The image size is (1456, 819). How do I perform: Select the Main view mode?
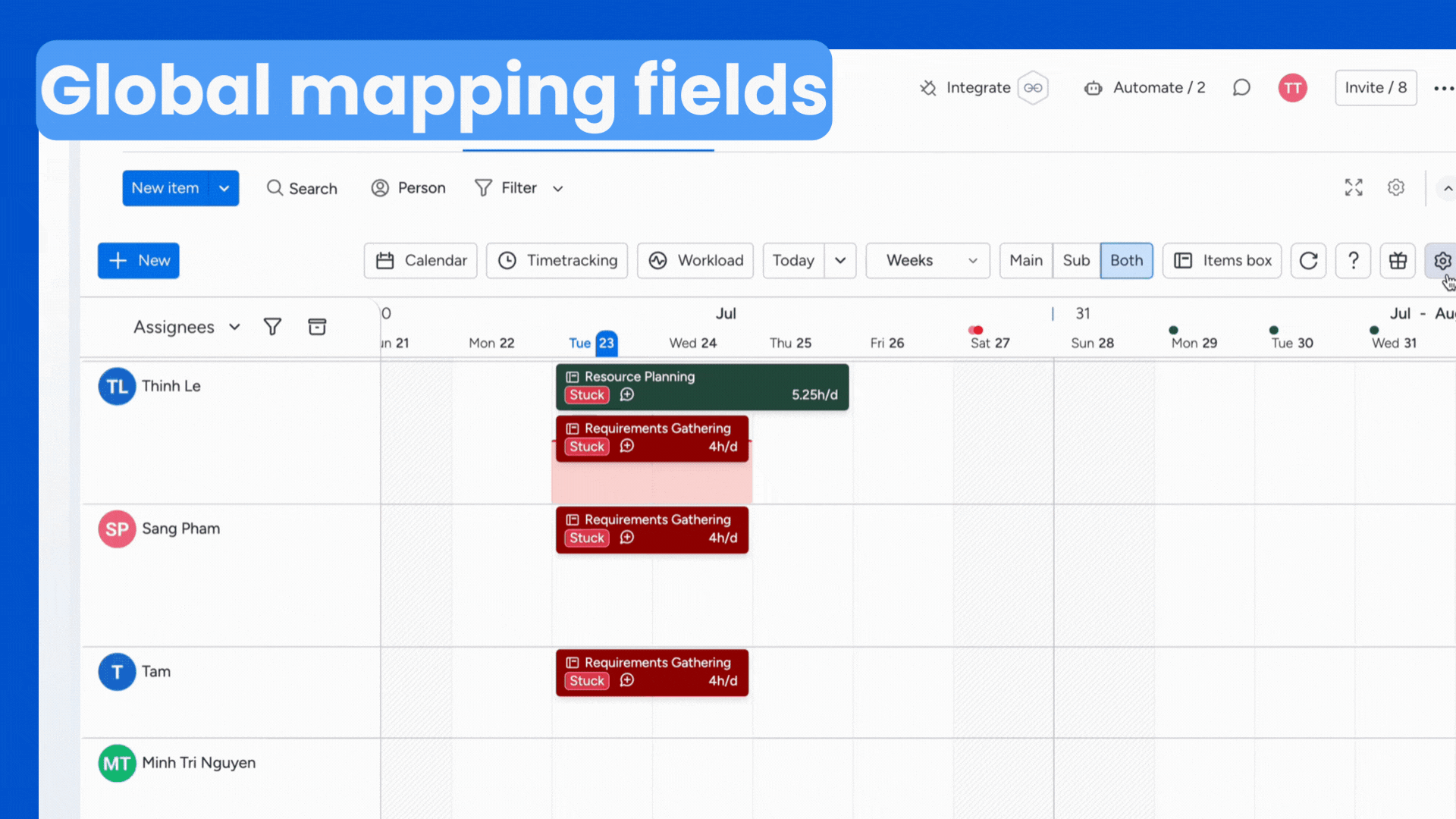click(x=1025, y=260)
